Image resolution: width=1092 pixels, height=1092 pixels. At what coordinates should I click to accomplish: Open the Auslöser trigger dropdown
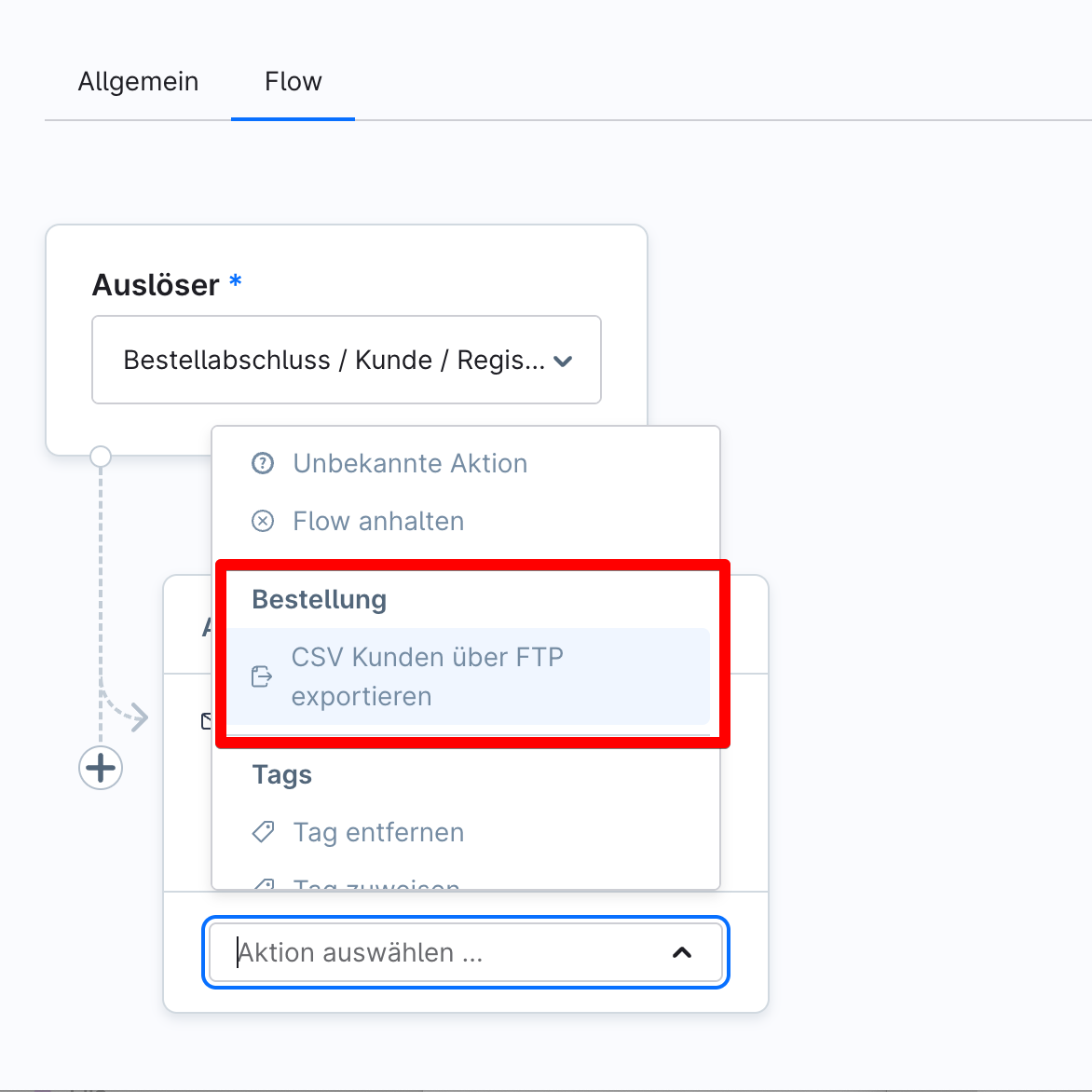346,360
